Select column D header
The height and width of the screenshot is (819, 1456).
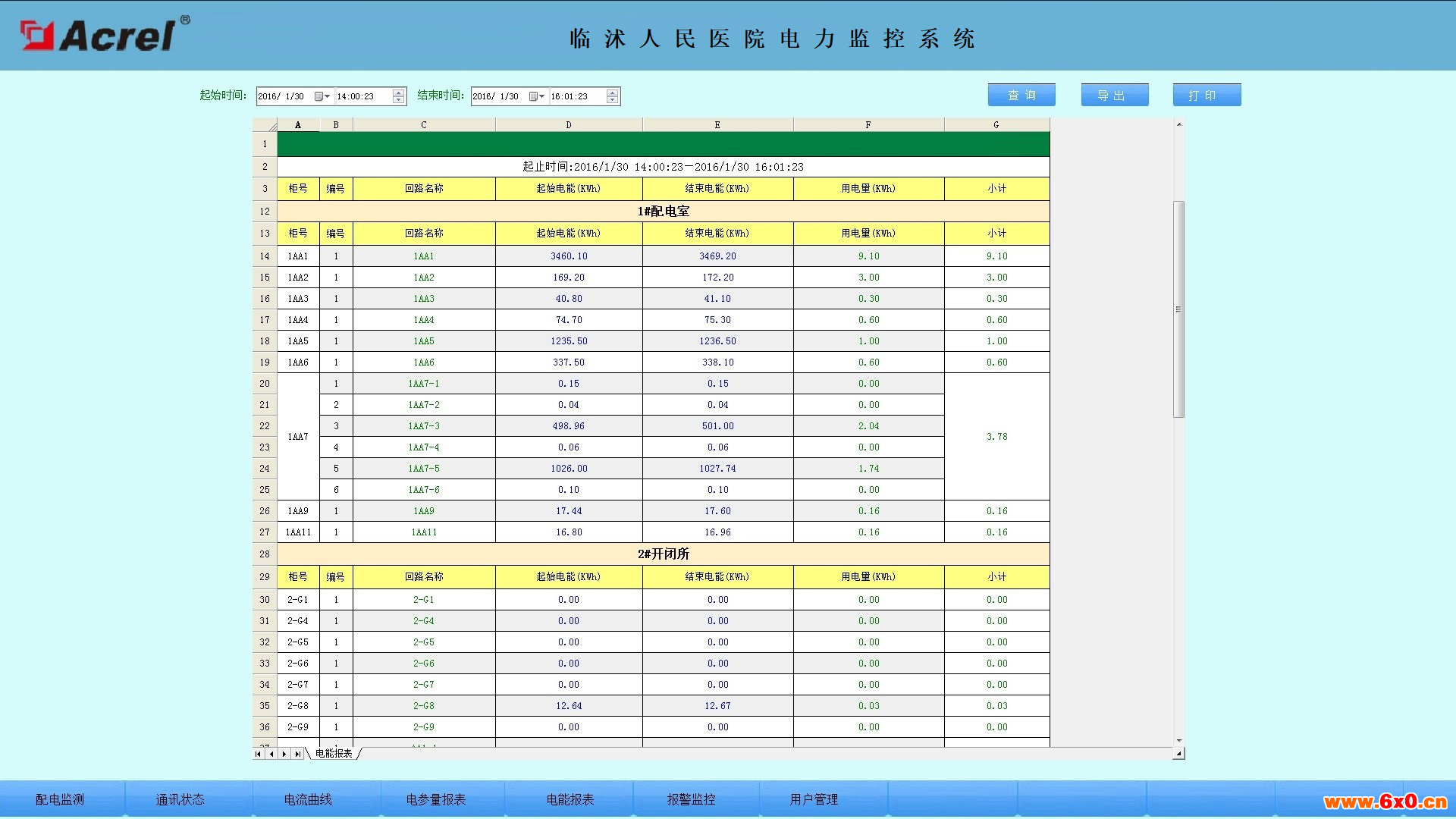(x=569, y=125)
